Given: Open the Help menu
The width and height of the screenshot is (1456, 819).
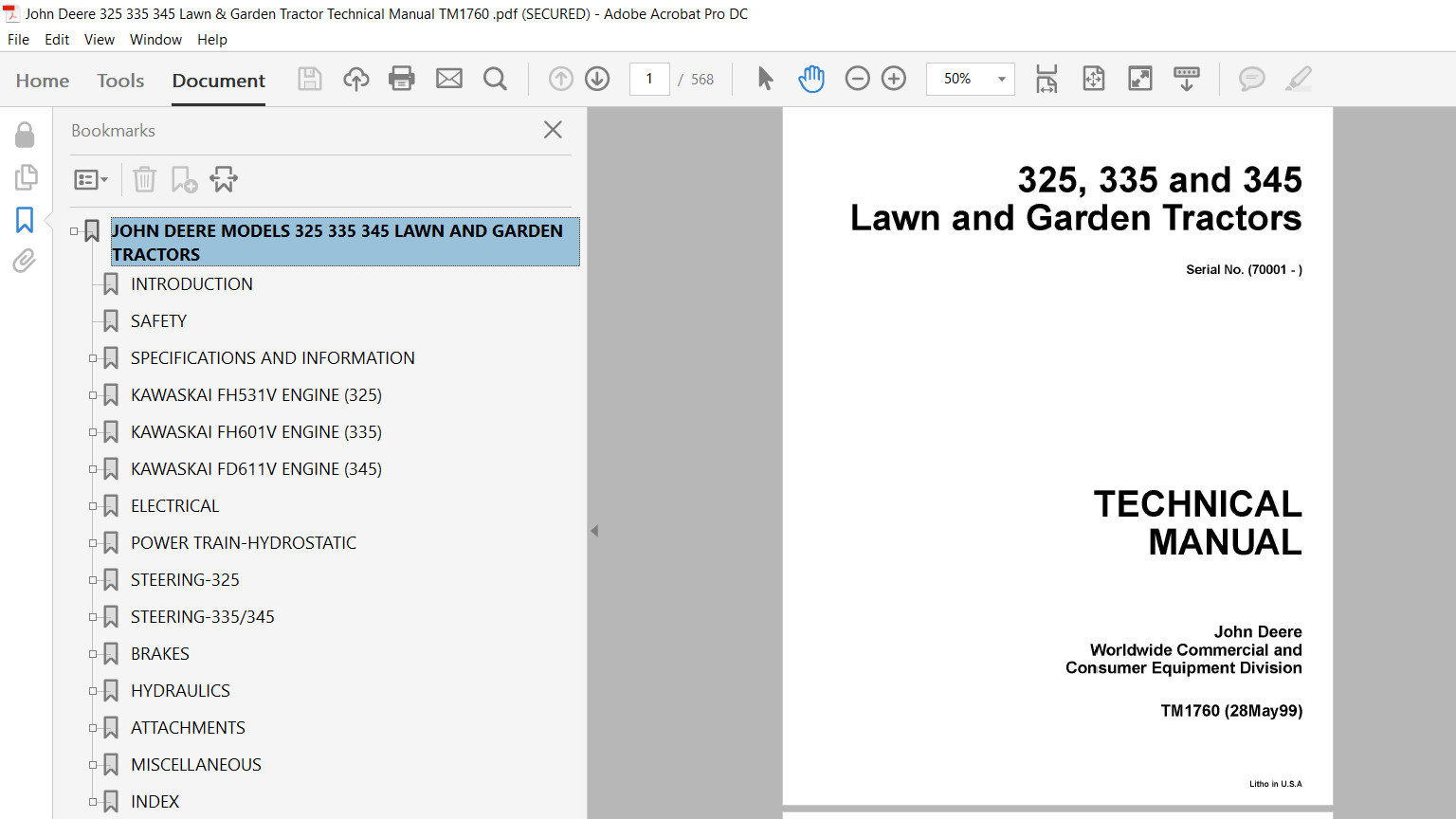Looking at the screenshot, I should click(212, 40).
